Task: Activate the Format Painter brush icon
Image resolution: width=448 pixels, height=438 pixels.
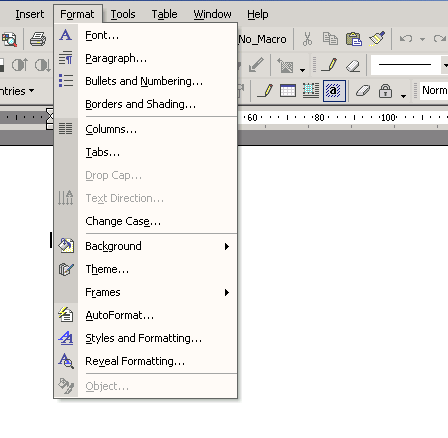Action: pos(377,39)
